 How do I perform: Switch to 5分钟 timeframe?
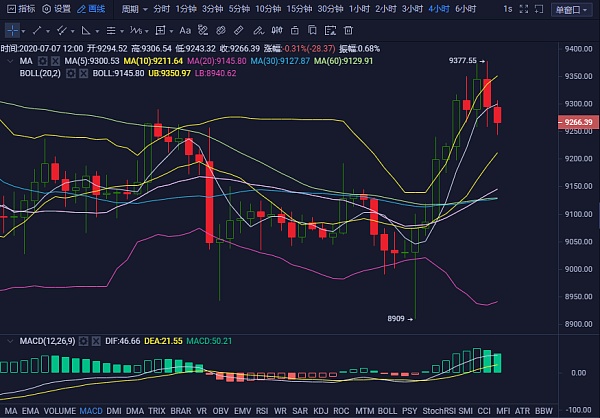point(240,9)
